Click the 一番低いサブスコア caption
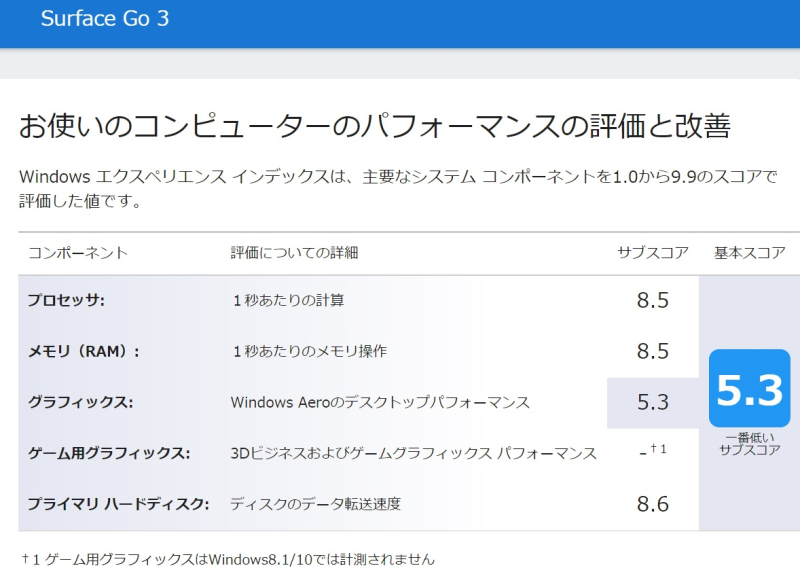This screenshot has width=800, height=570. click(749, 444)
